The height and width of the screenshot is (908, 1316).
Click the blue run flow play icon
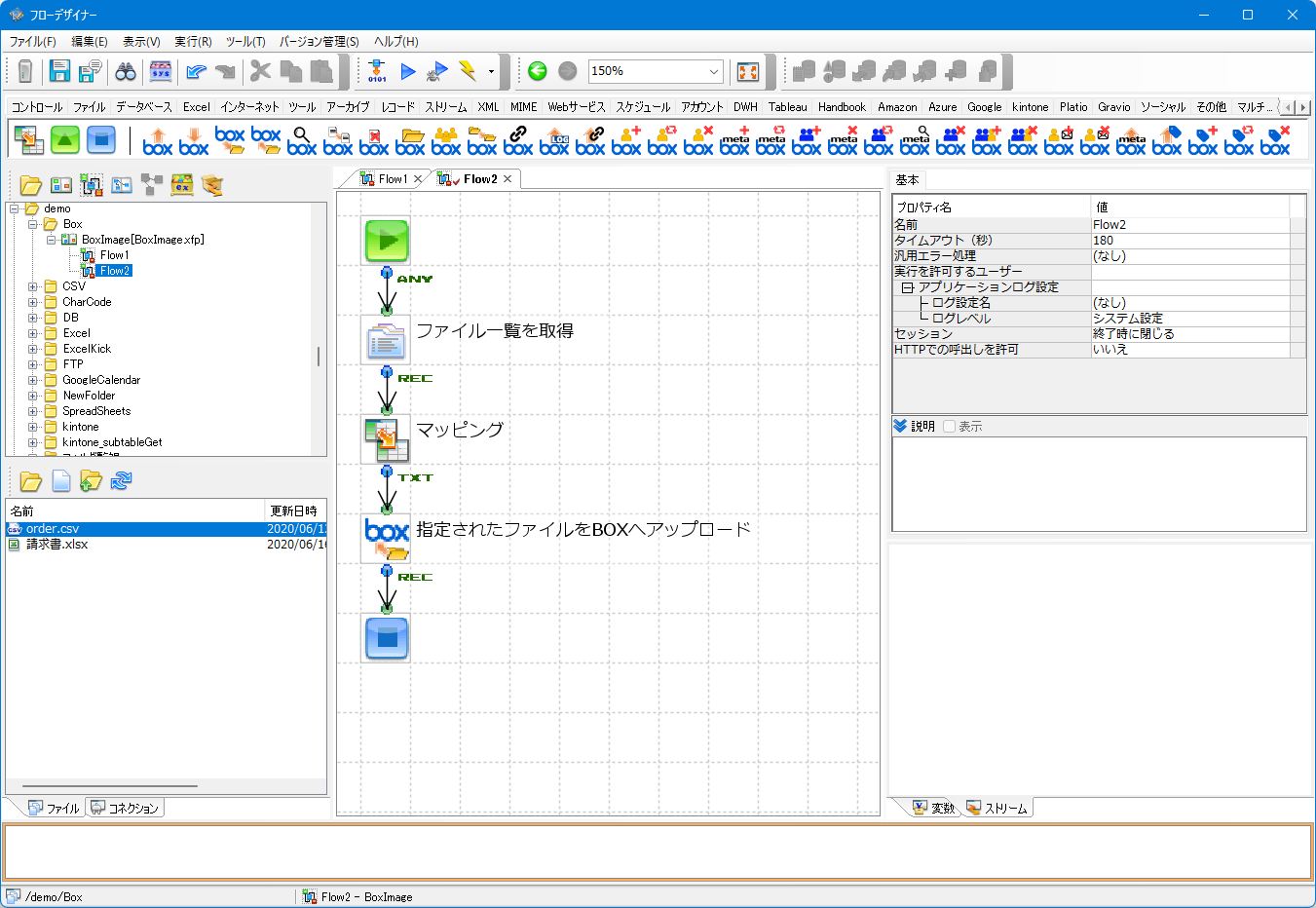point(408,71)
